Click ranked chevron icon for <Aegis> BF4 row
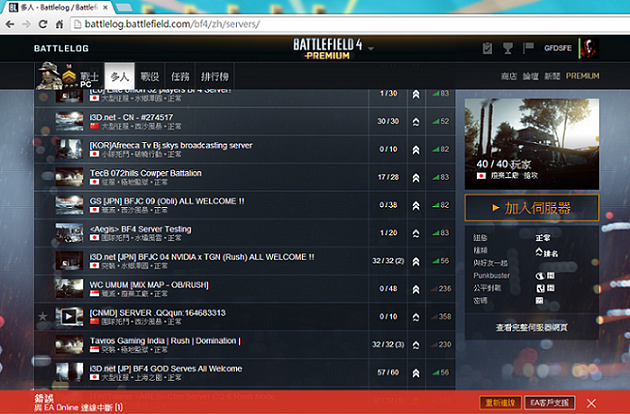 416,233
